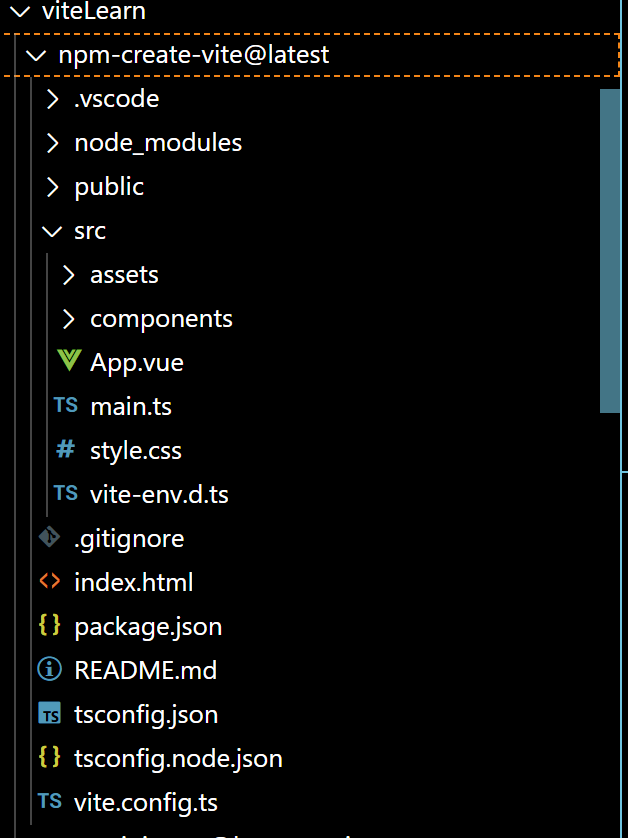Image resolution: width=628 pixels, height=838 pixels.
Task: Open the vite.config.ts file
Action: [x=145, y=802]
